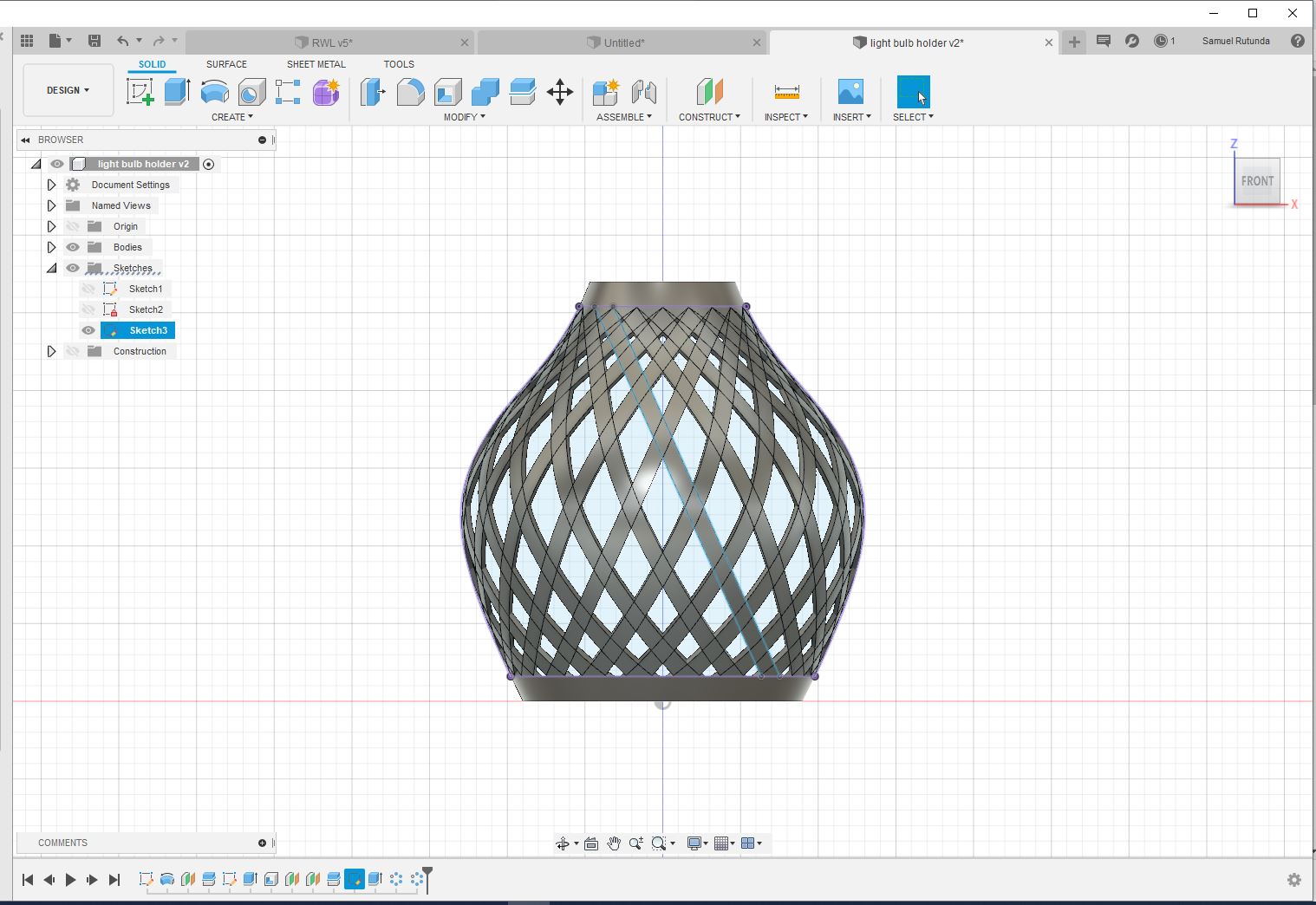Viewport: 1316px width, 905px height.
Task: Click the Pan hand tool
Action: click(x=614, y=843)
